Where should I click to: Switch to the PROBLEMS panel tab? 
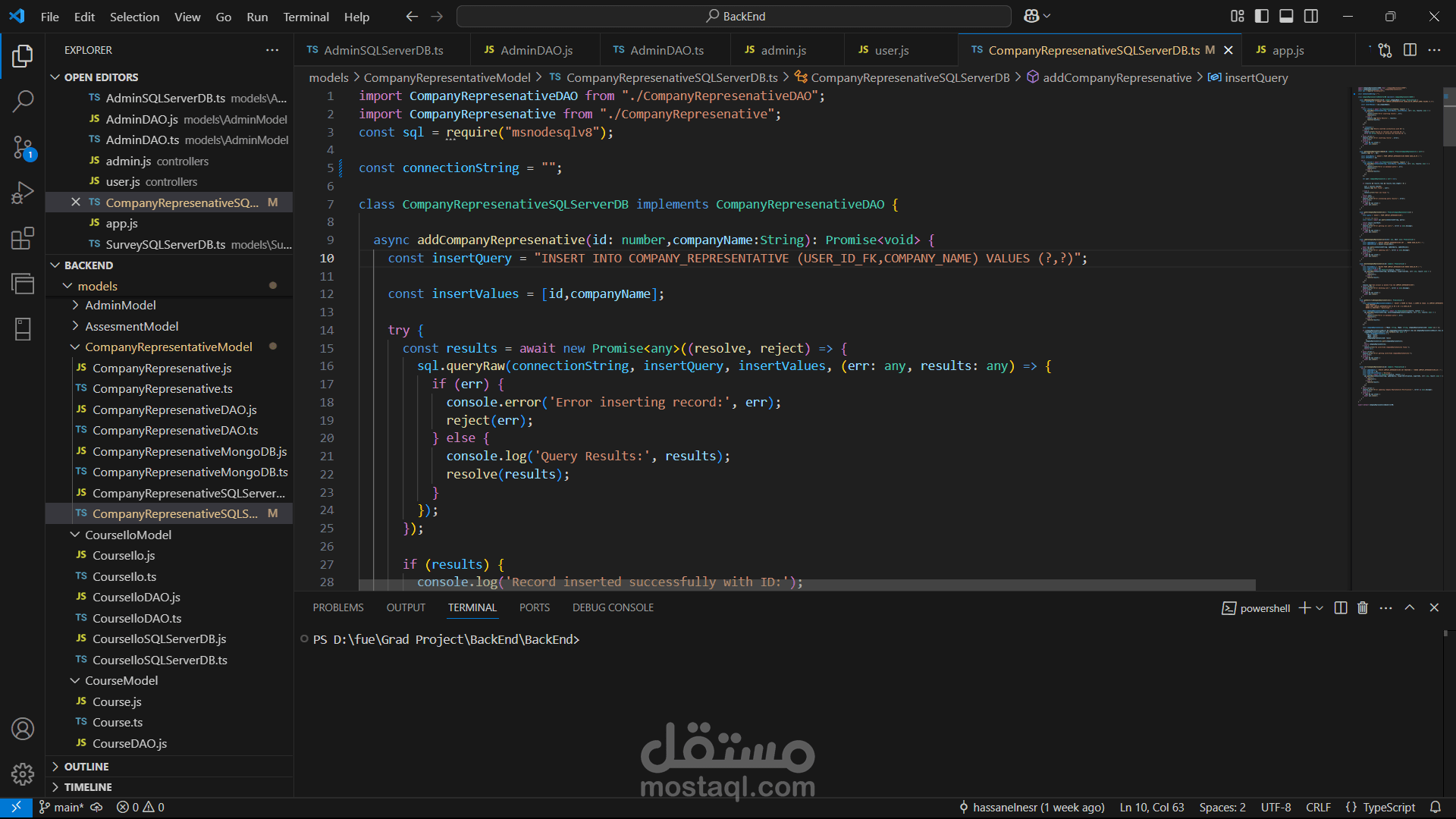click(338, 607)
